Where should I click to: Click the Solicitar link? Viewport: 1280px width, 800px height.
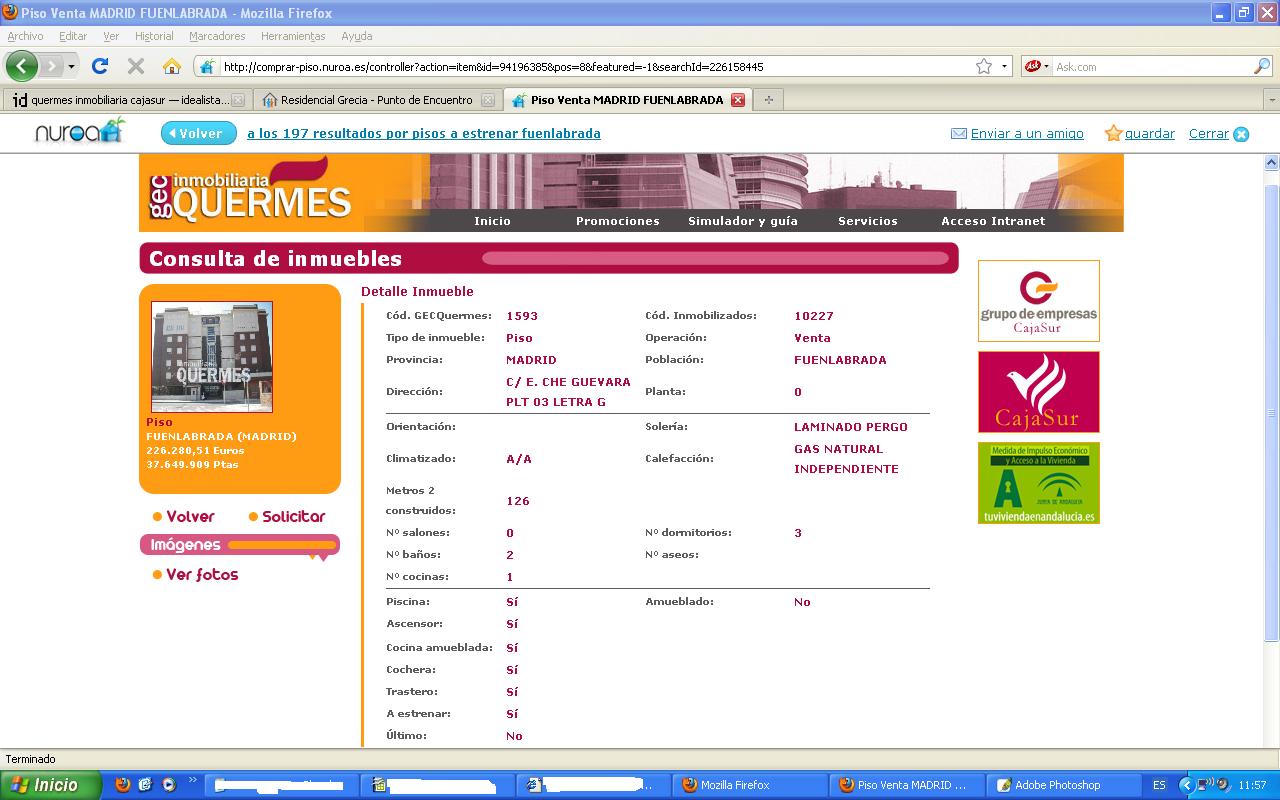tap(293, 517)
